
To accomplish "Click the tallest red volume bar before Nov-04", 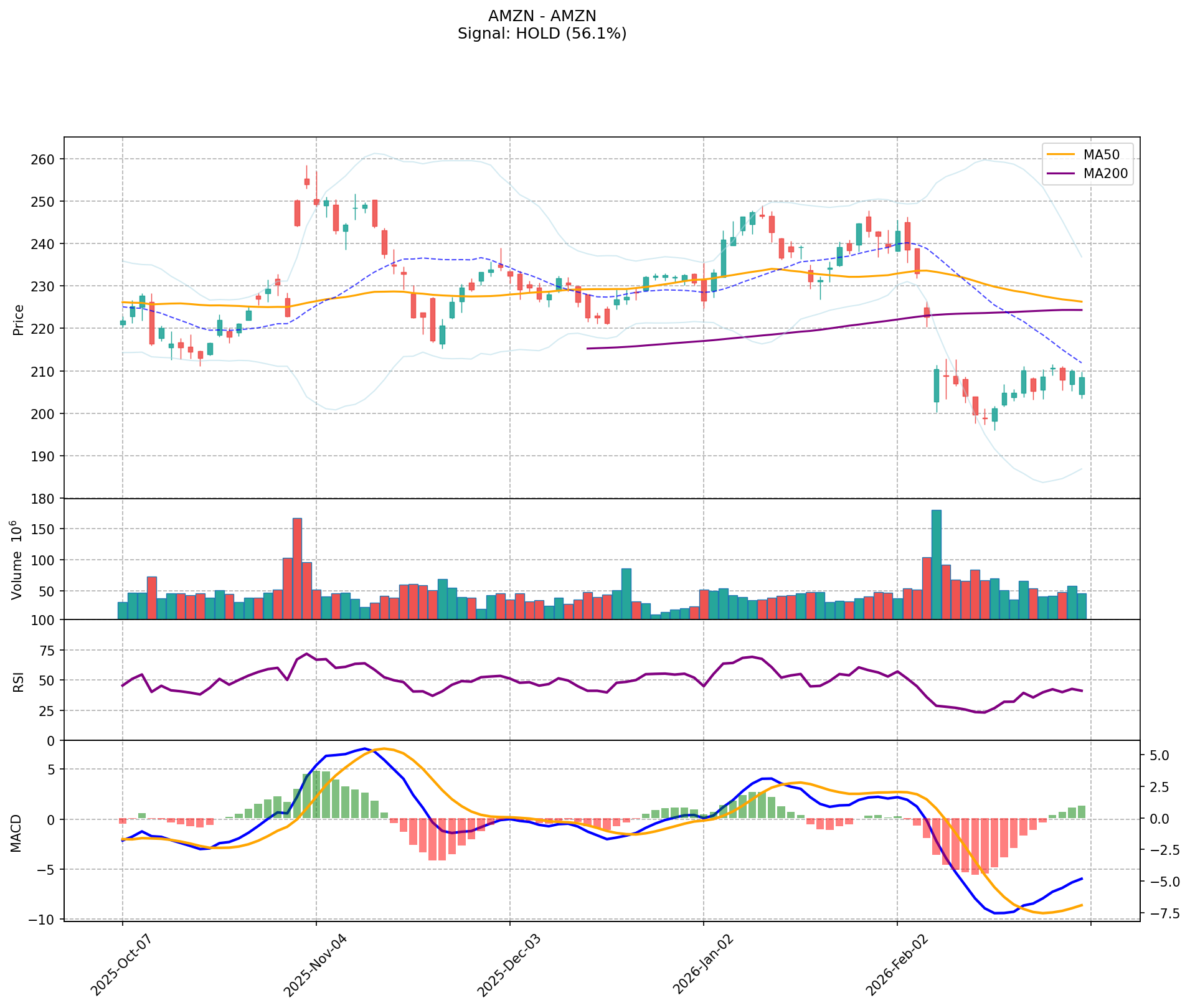I will pyautogui.click(x=297, y=568).
